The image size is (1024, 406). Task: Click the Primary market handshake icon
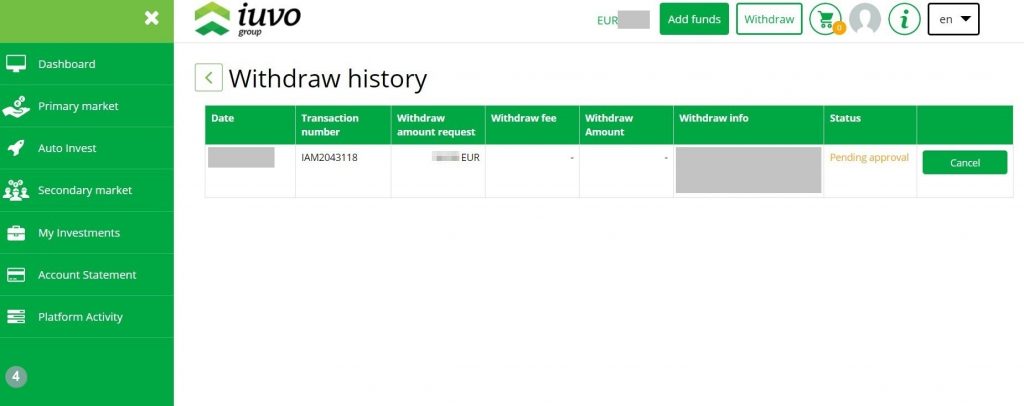point(16,106)
